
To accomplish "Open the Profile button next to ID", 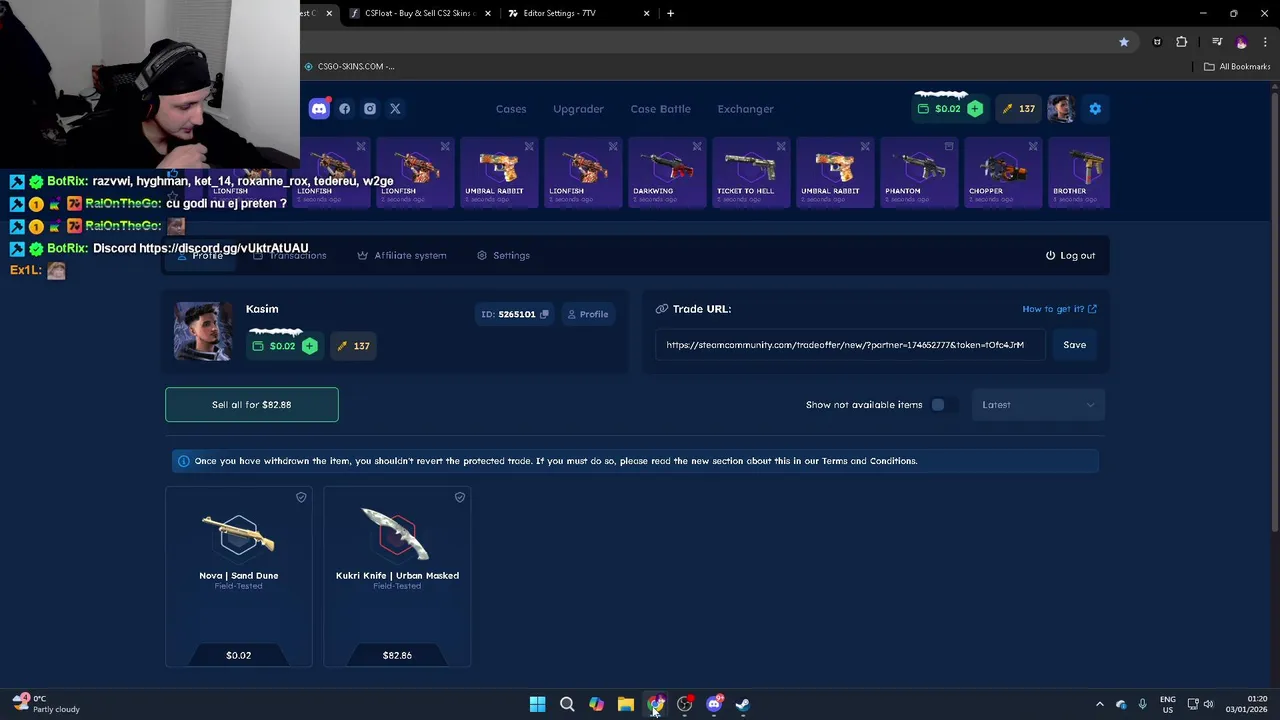I will (588, 314).
